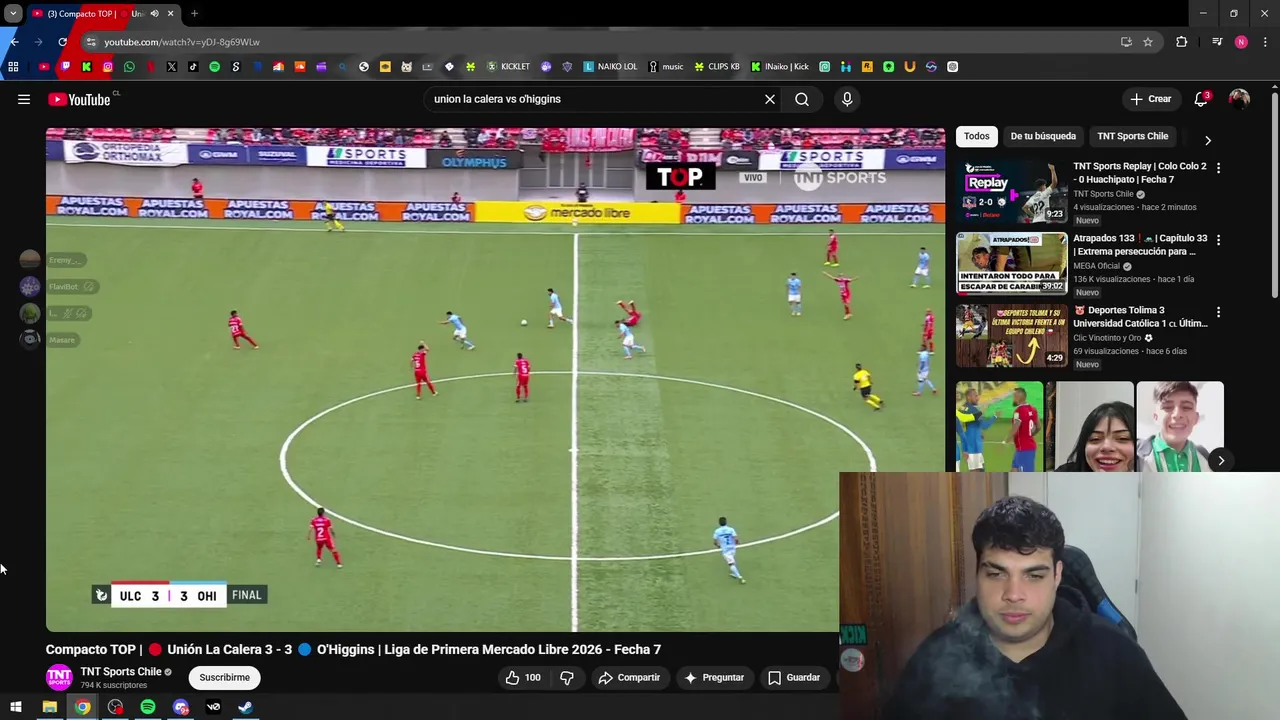Image resolution: width=1280 pixels, height=720 pixels.
Task: Click the Preguntar button
Action: 714,677
